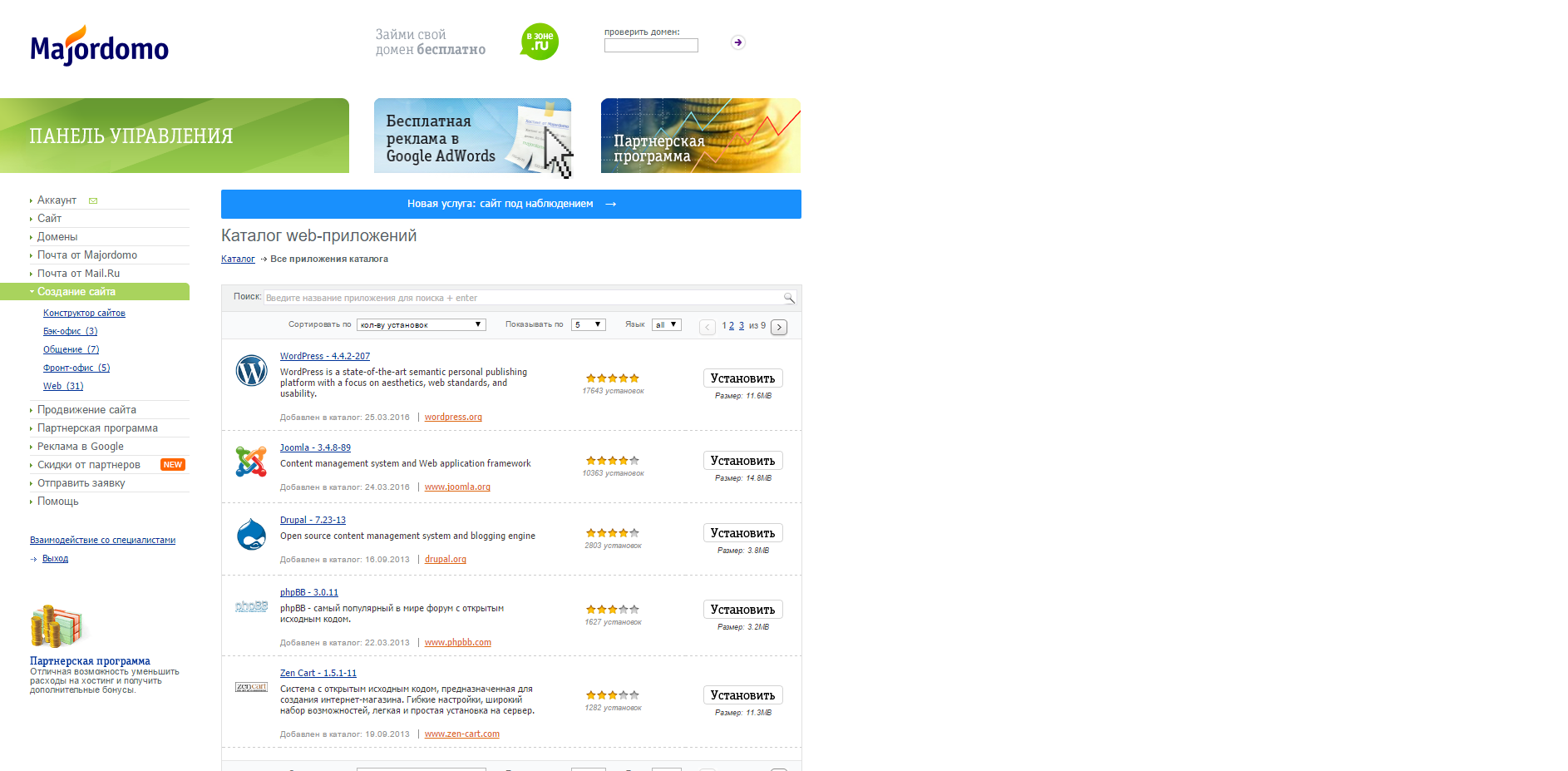Click the WordPress logo icon

(251, 370)
